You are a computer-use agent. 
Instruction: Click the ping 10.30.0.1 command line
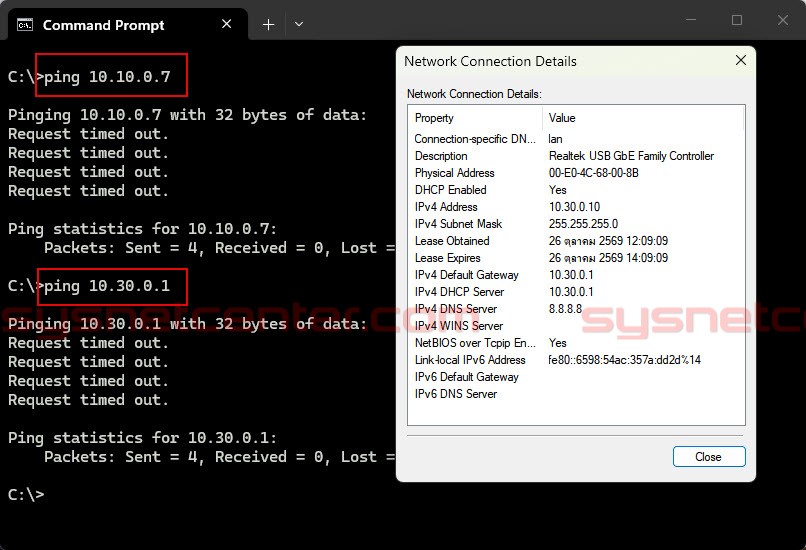89,286
